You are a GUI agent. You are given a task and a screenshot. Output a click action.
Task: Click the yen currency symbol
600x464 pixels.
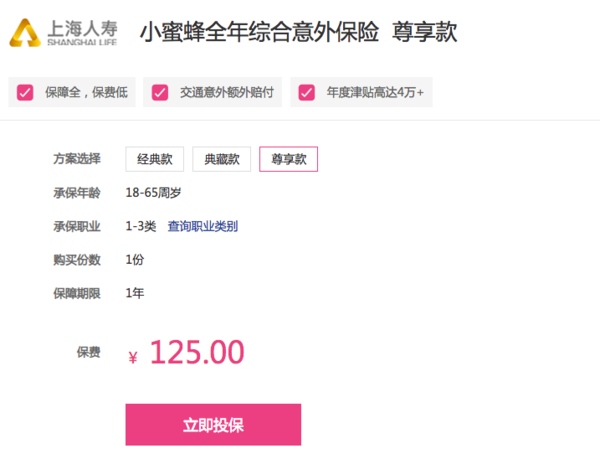pos(133,358)
